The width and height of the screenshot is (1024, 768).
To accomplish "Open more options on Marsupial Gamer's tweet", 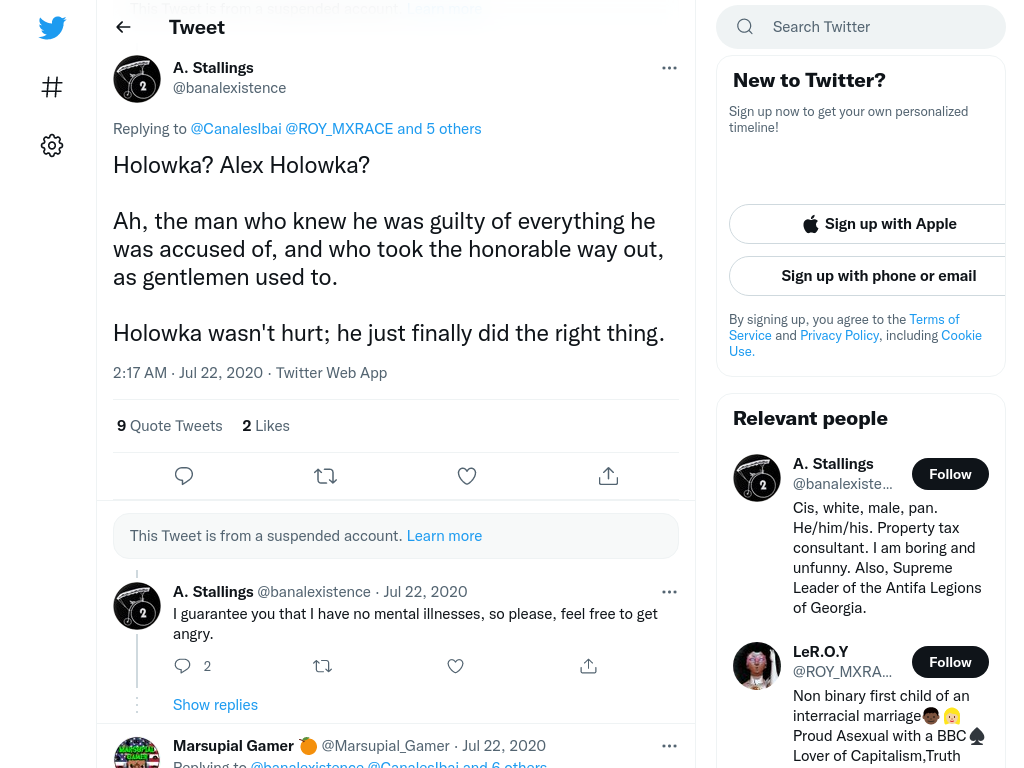I will (x=669, y=746).
